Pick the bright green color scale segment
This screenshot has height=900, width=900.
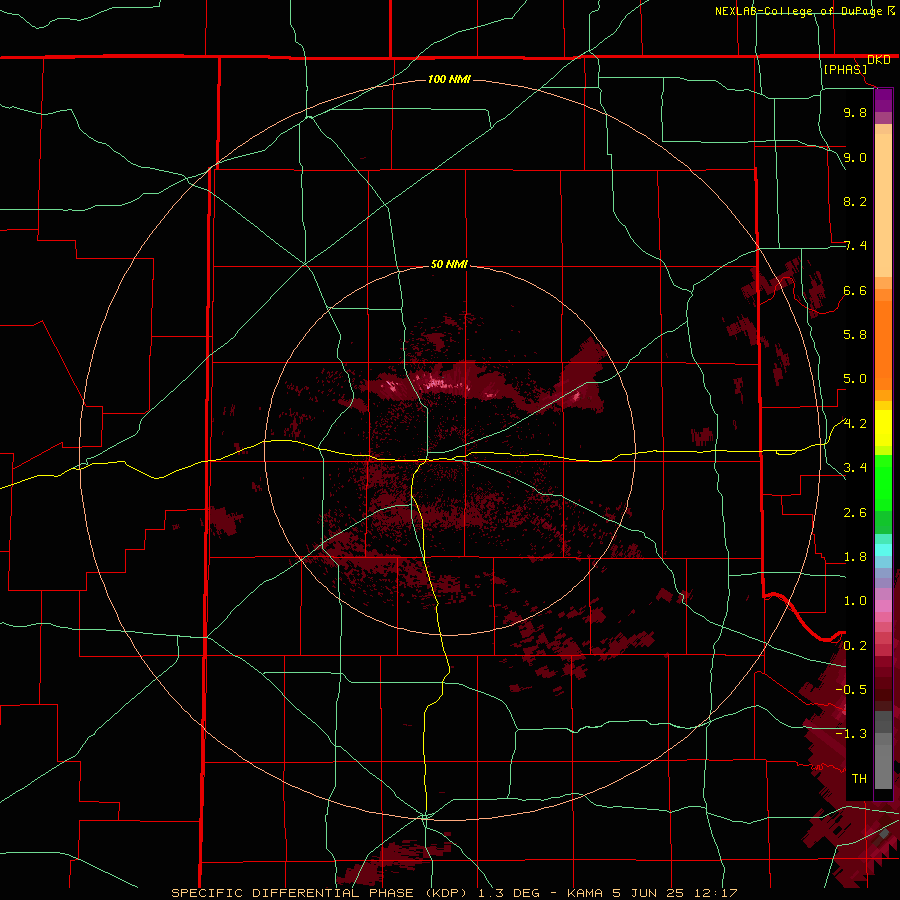tap(883, 483)
